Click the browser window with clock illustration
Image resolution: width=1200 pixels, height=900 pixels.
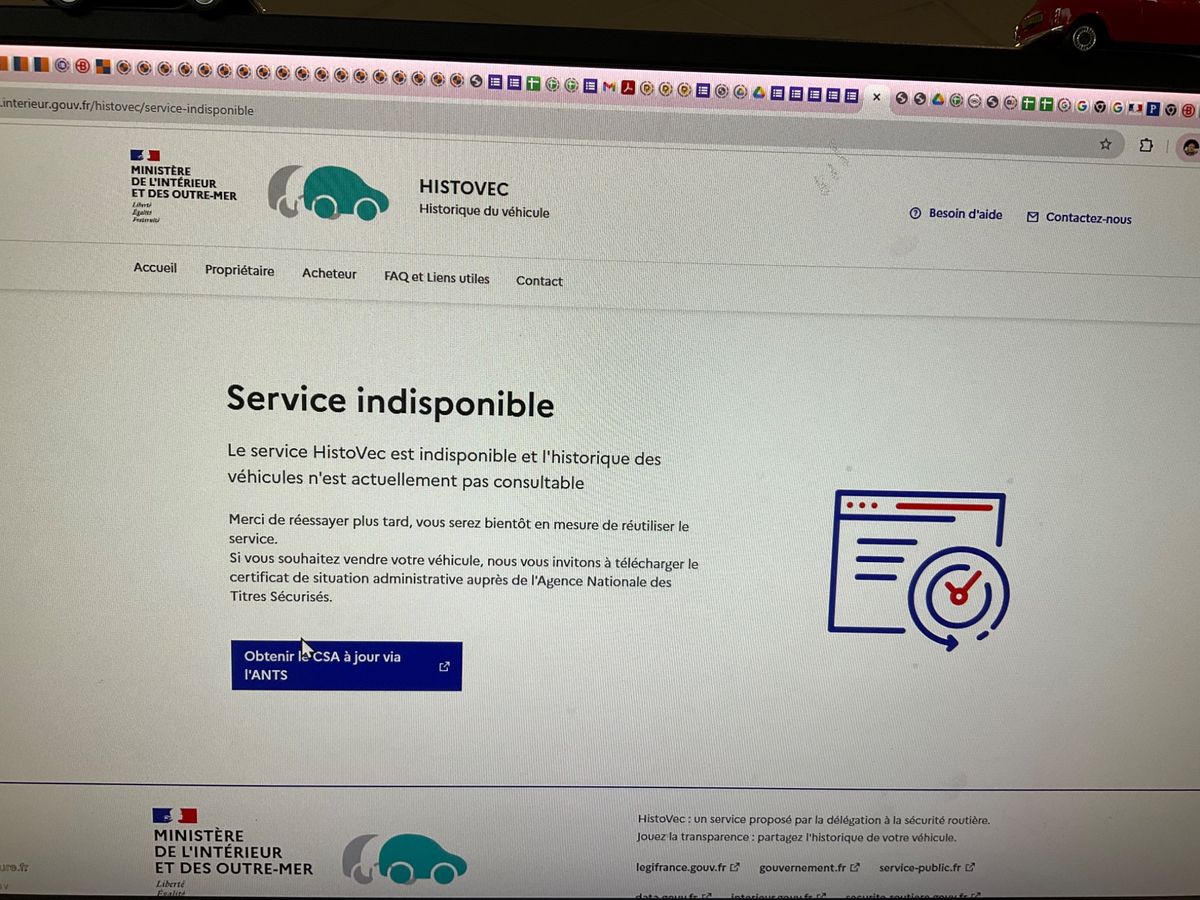[918, 570]
